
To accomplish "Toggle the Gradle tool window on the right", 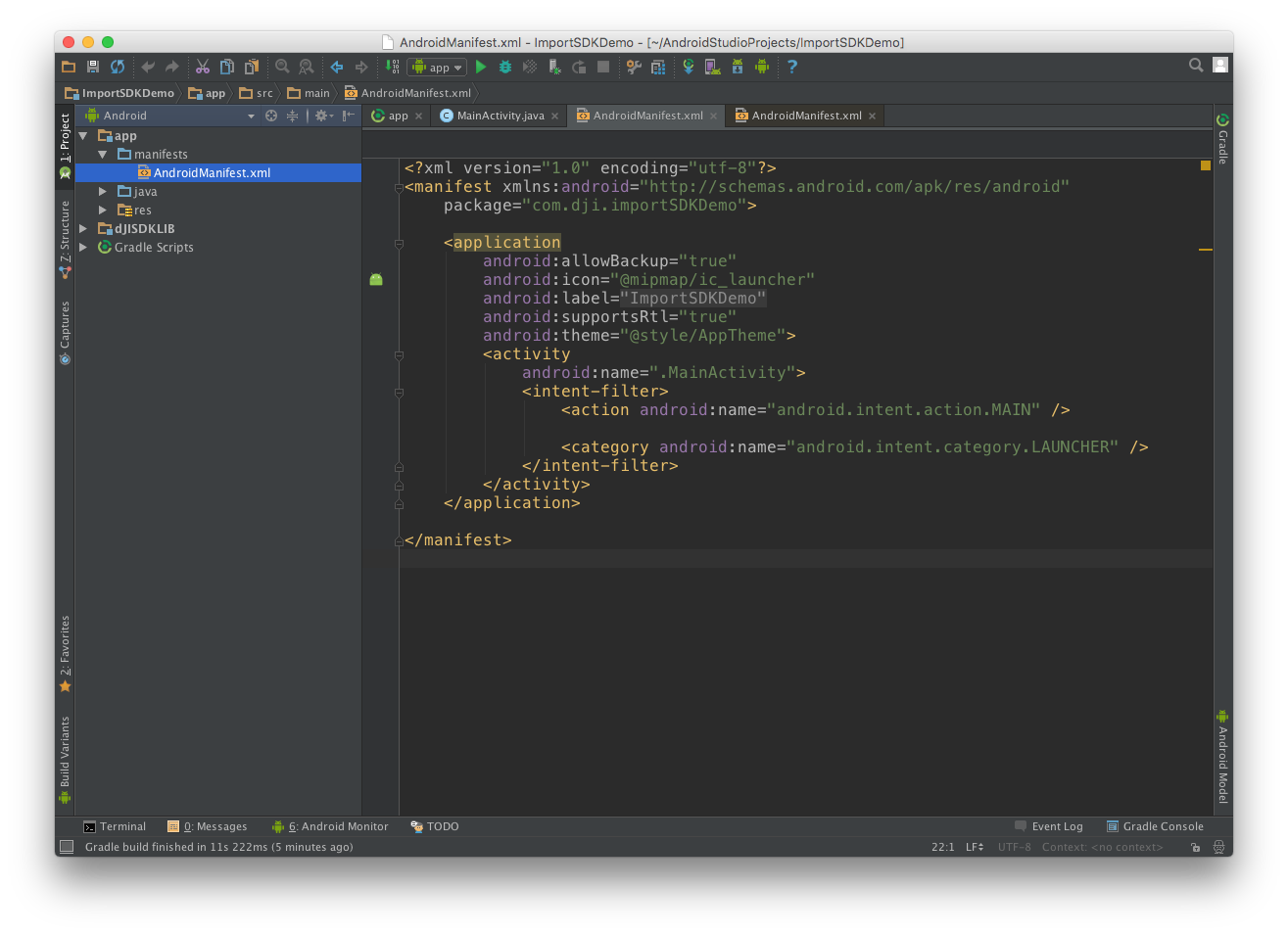I will pos(1221,137).
